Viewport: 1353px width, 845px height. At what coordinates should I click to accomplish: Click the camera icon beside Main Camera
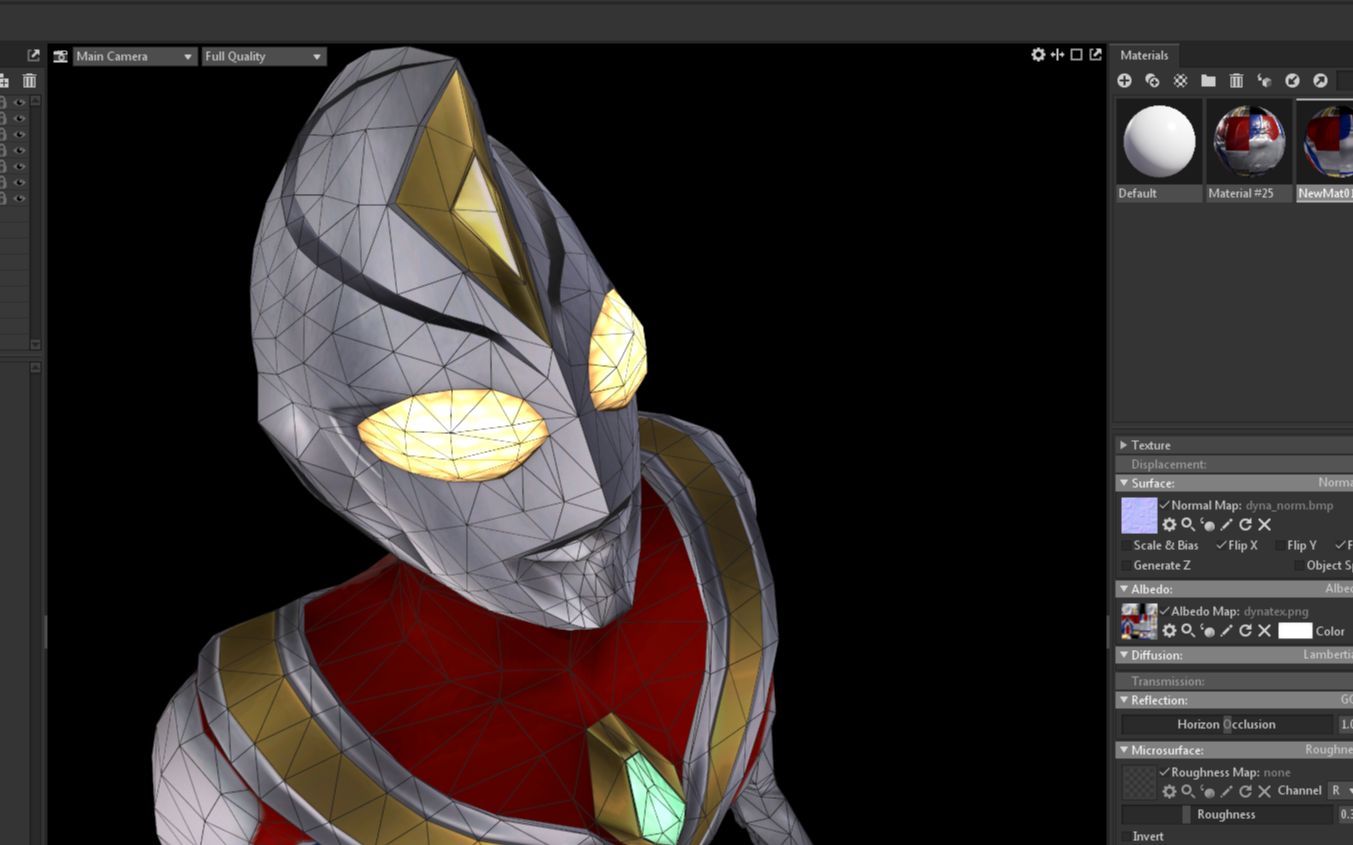tap(60, 56)
